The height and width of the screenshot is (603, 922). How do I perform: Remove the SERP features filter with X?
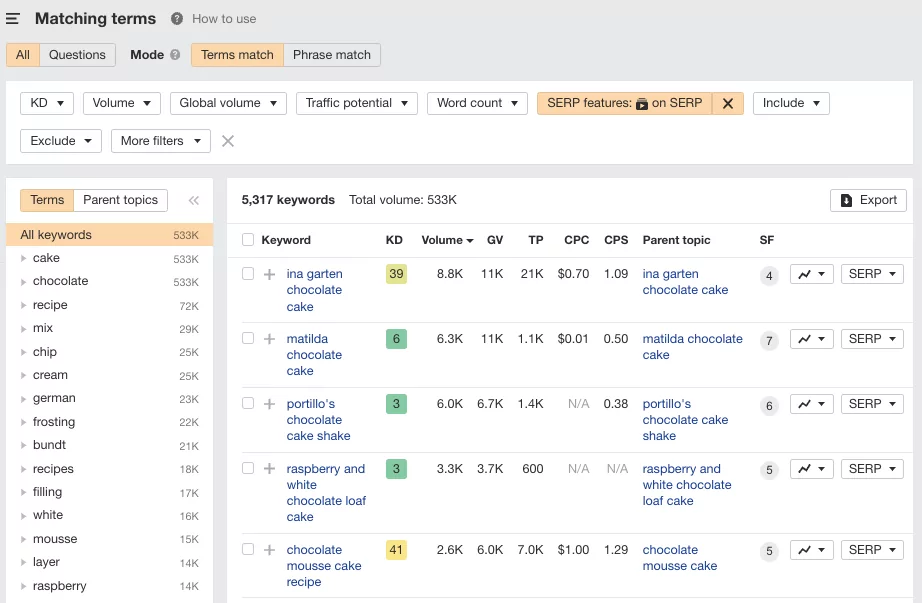[728, 103]
